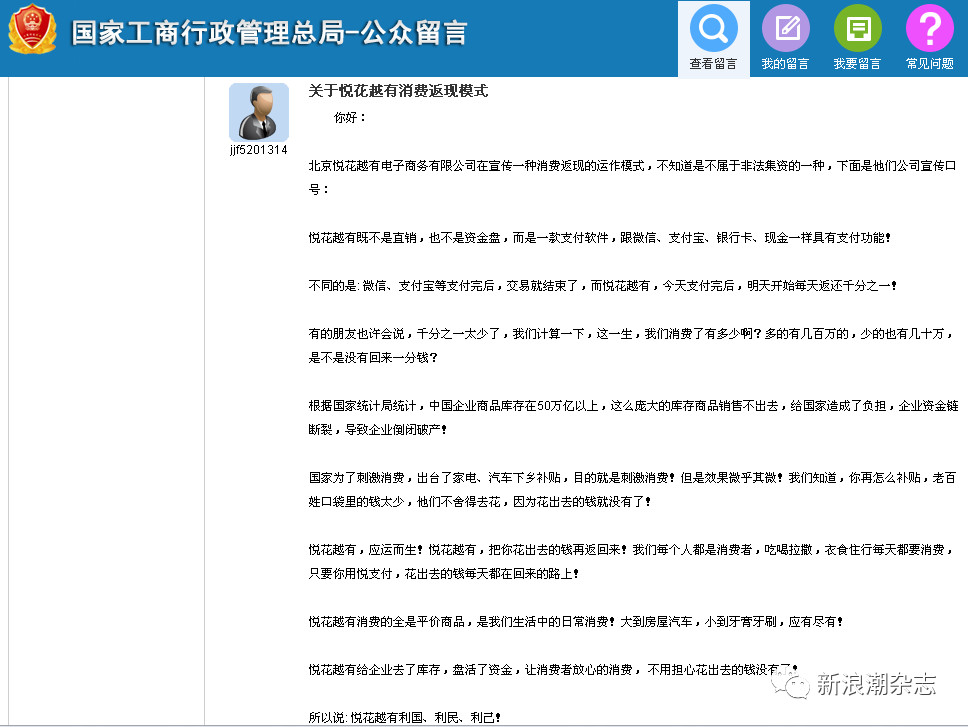Click message title 关于悦花越有消费返现模式

[x=398, y=91]
